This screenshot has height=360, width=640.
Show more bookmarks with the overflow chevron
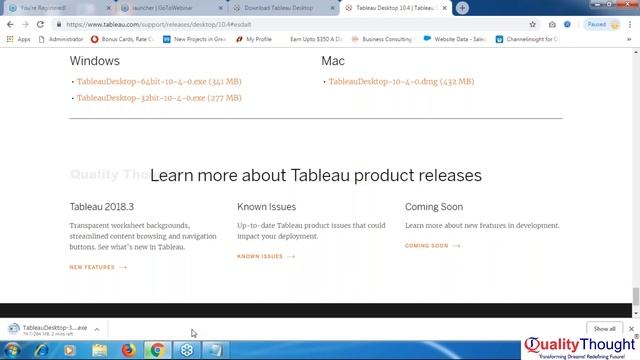629,39
